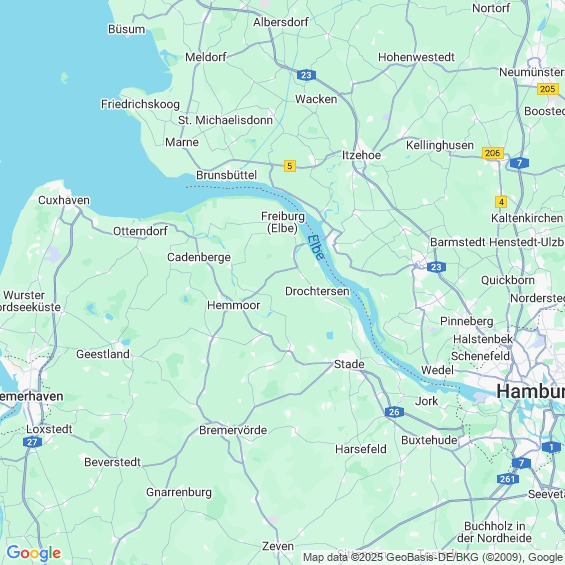Viewport: 565px width, 565px height.
Task: Click the A26 highway shield near Jork
Action: click(394, 412)
